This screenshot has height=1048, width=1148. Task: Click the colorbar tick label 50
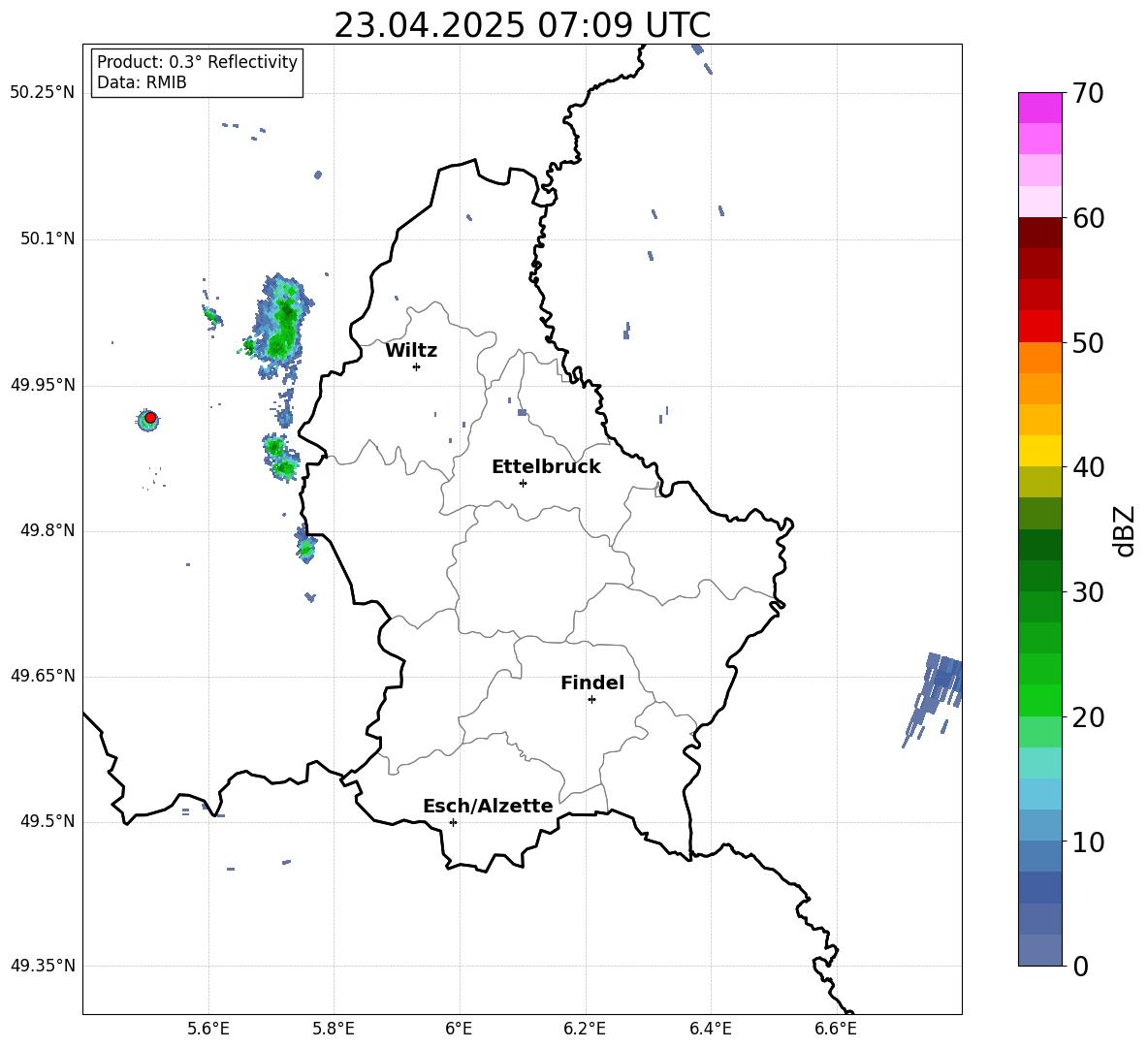(x=1088, y=343)
